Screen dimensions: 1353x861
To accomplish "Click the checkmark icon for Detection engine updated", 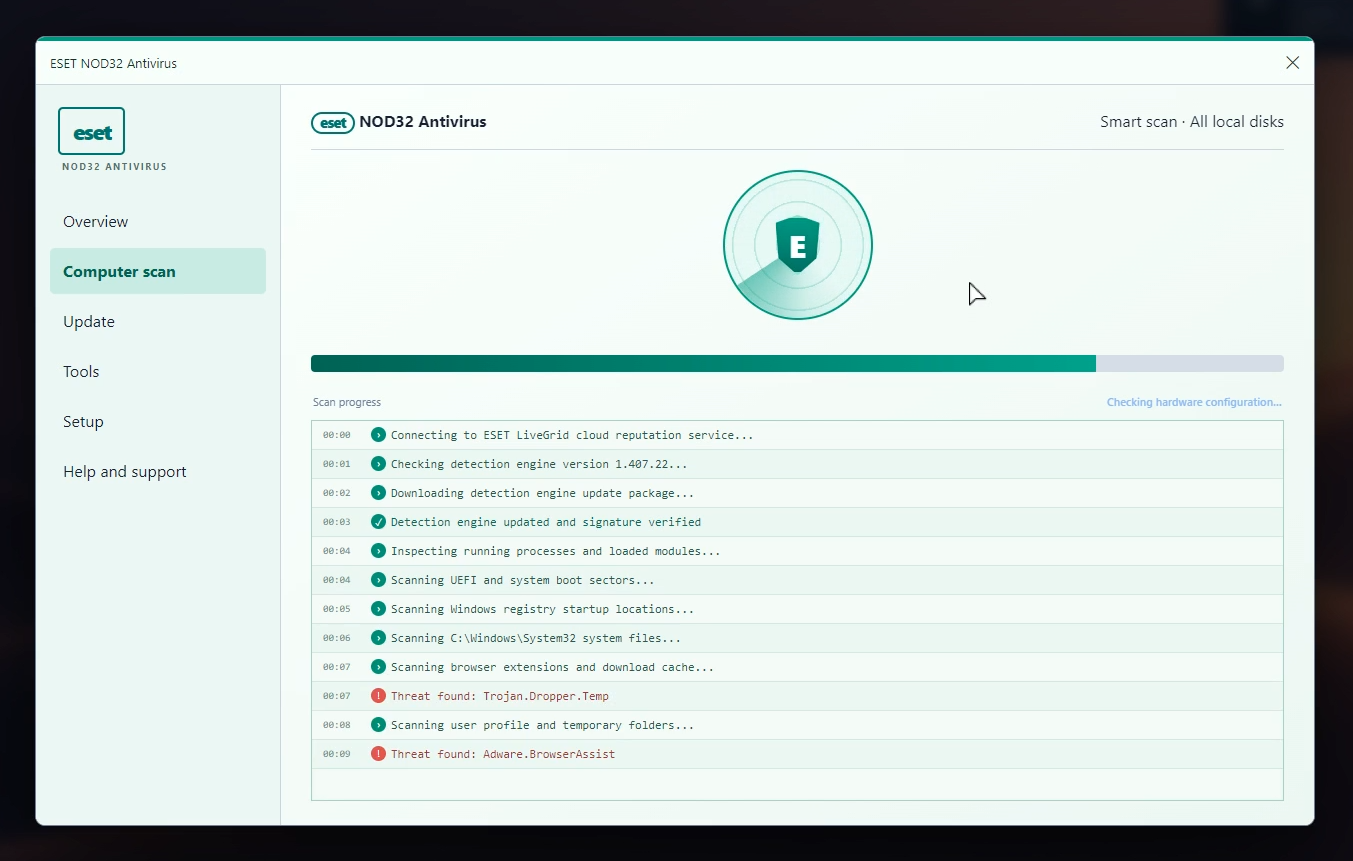I will [378, 522].
